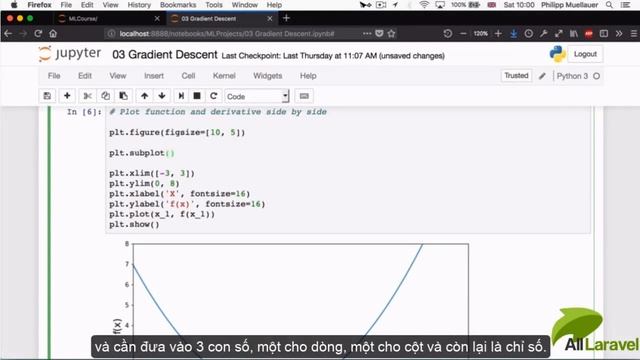The height and width of the screenshot is (360, 640).
Task: Open the Firefox hamburger menu
Action: [634, 33]
